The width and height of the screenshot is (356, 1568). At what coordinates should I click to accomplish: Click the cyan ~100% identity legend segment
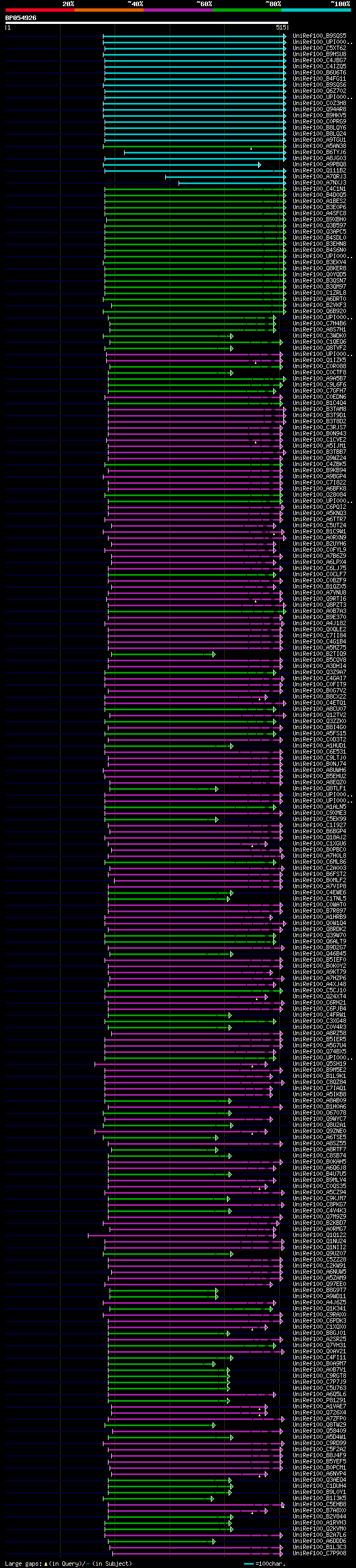316,10
